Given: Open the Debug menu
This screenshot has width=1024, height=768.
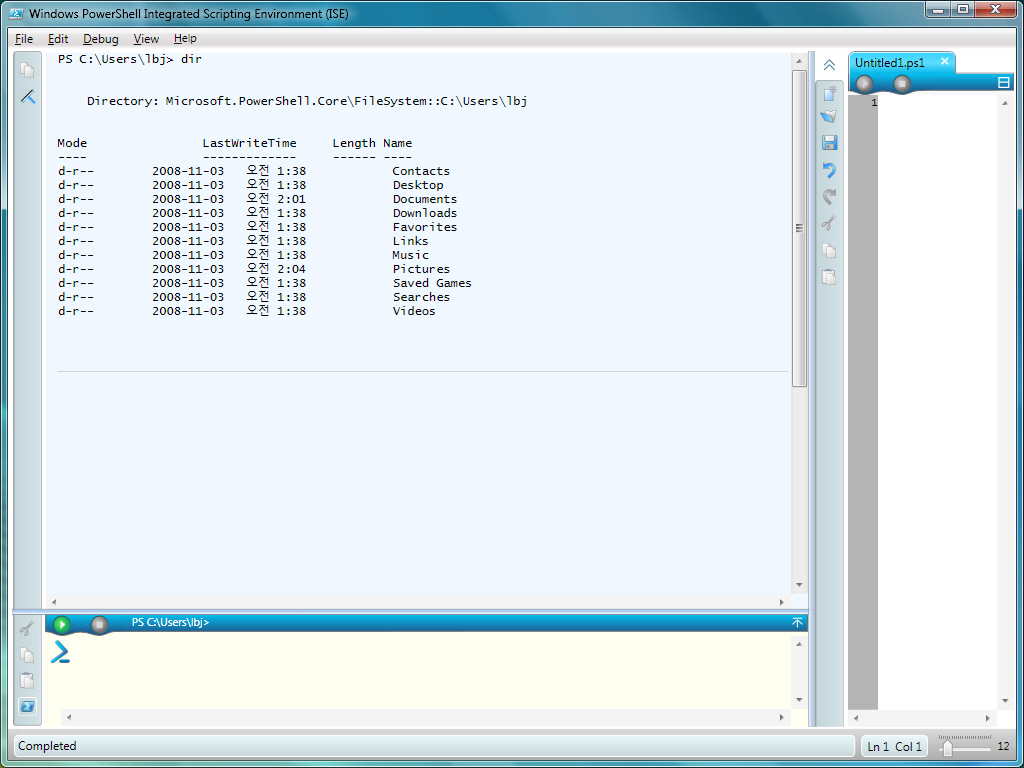Looking at the screenshot, I should pyautogui.click(x=101, y=39).
